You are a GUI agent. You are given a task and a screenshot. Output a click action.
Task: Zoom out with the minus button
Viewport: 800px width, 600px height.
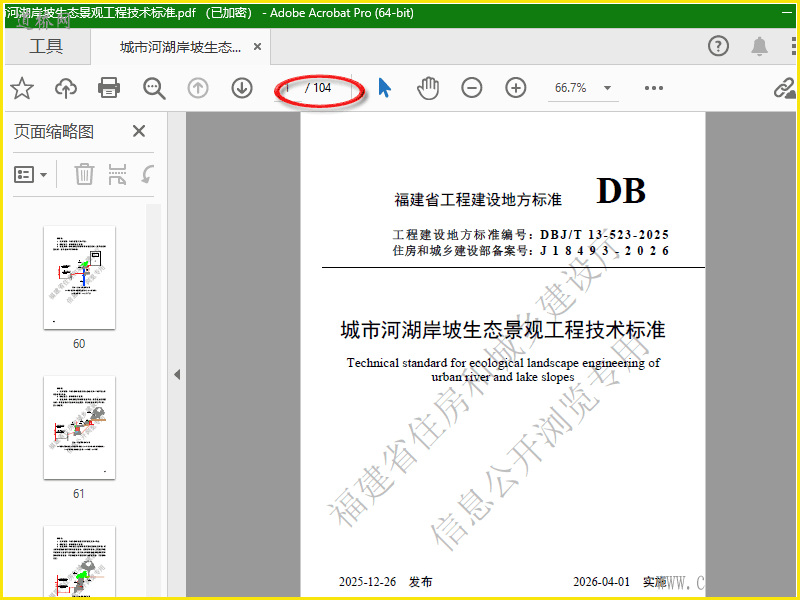(471, 88)
